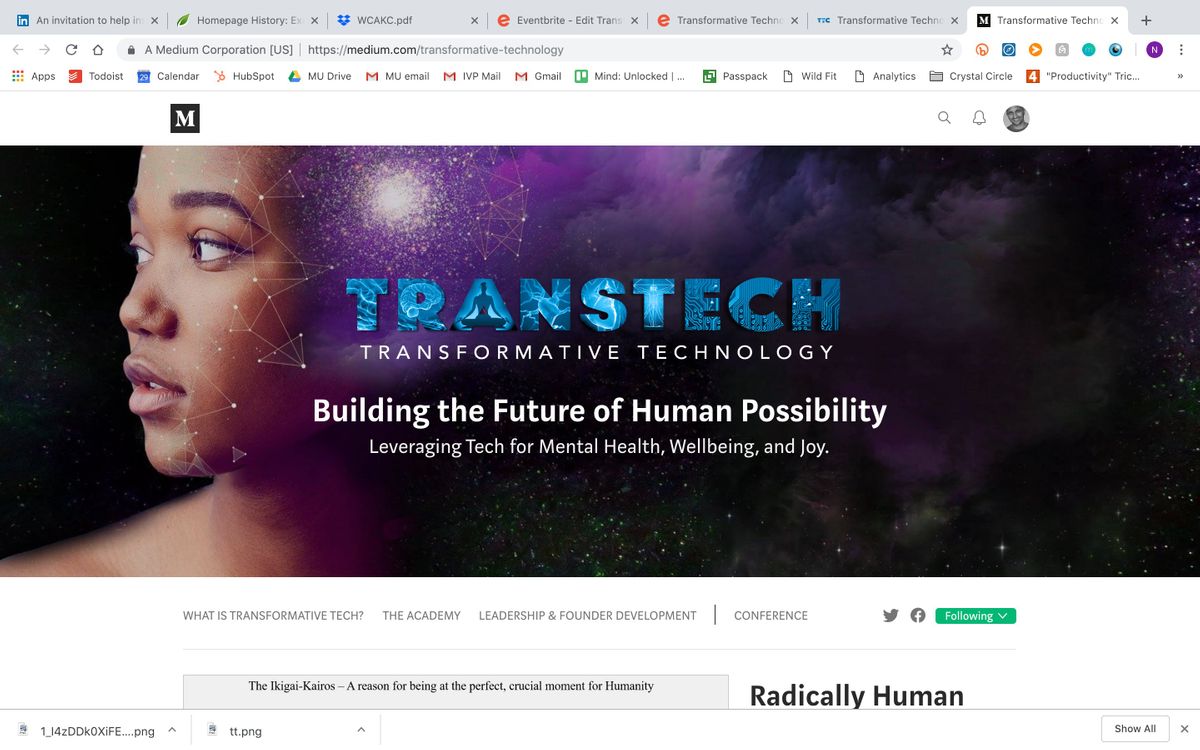Click the Medium logo icon
1200x750 pixels.
[x=185, y=119]
